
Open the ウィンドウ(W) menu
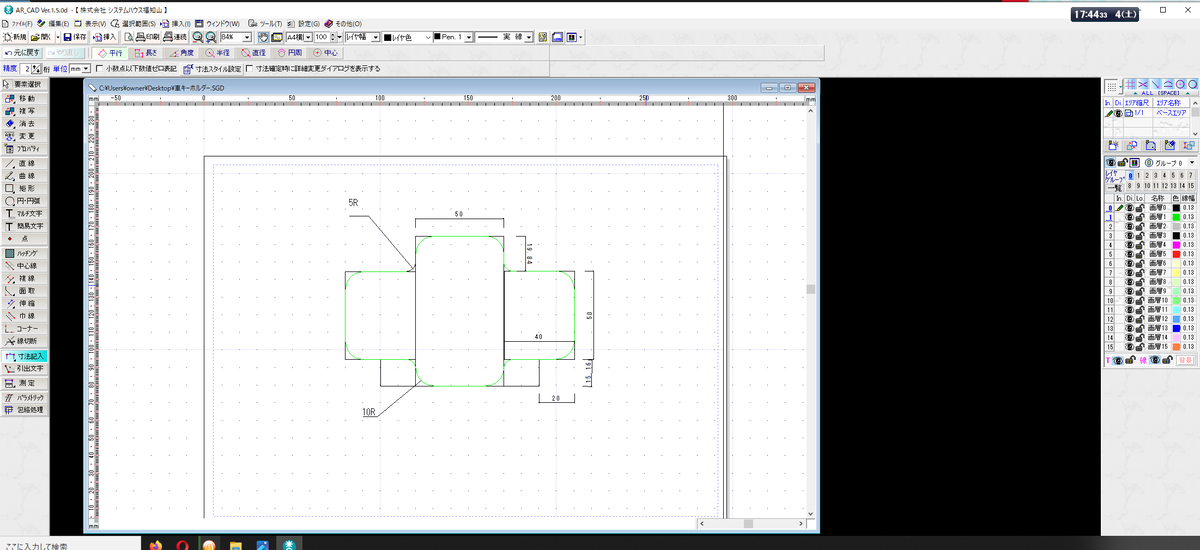point(218,22)
